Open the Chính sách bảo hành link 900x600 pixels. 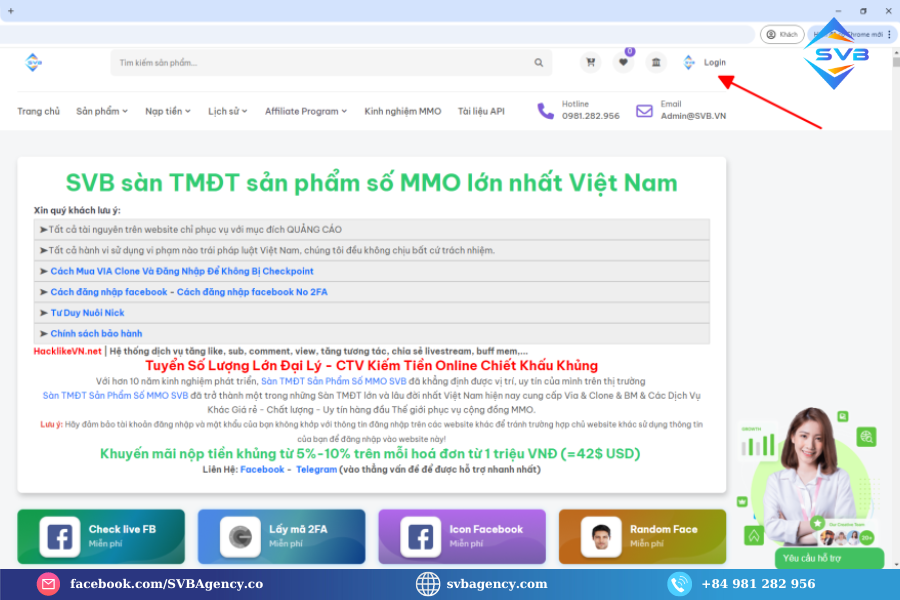[x=96, y=333]
